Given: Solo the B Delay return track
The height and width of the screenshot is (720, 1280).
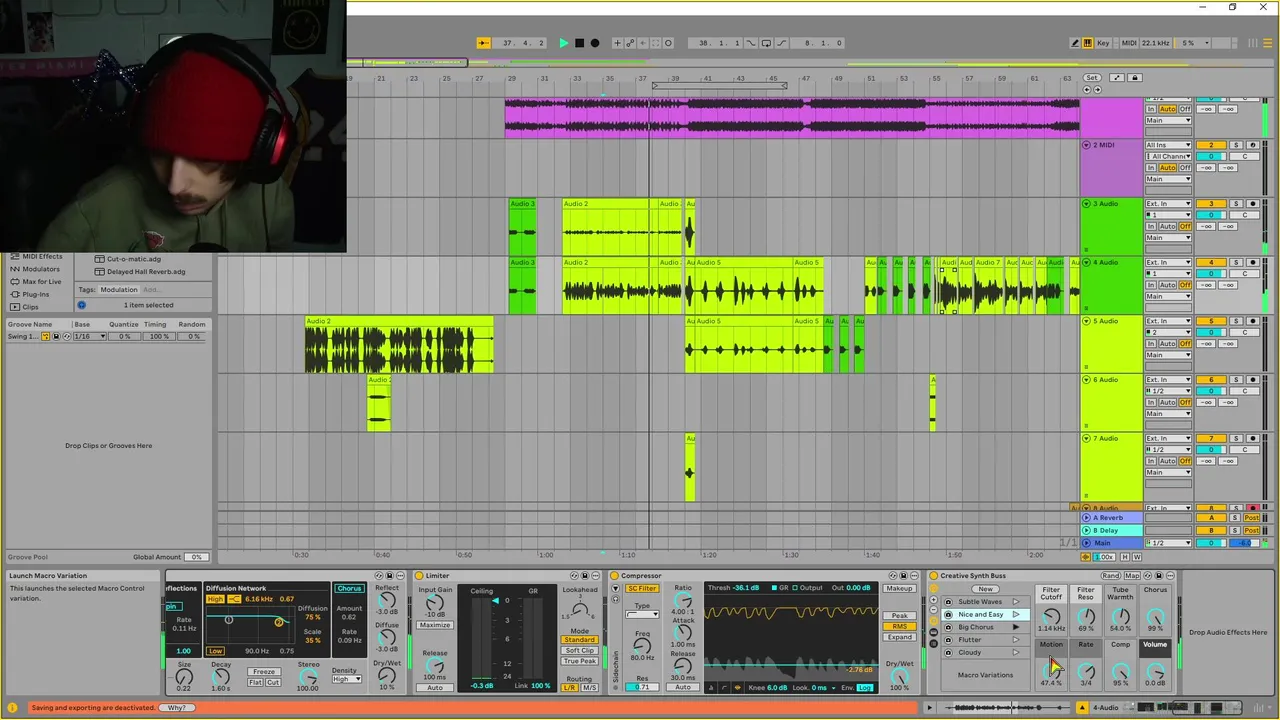Looking at the screenshot, I should 1236,530.
